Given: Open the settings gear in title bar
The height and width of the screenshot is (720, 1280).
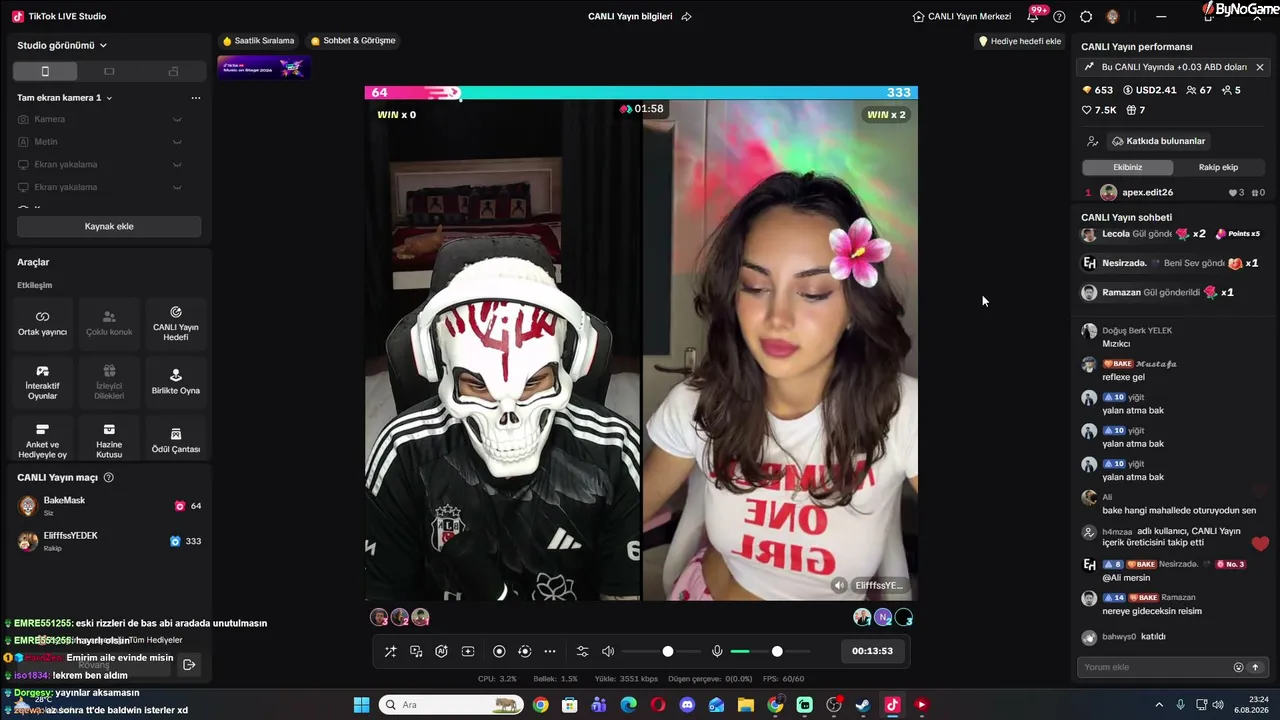Looking at the screenshot, I should click(1086, 17).
